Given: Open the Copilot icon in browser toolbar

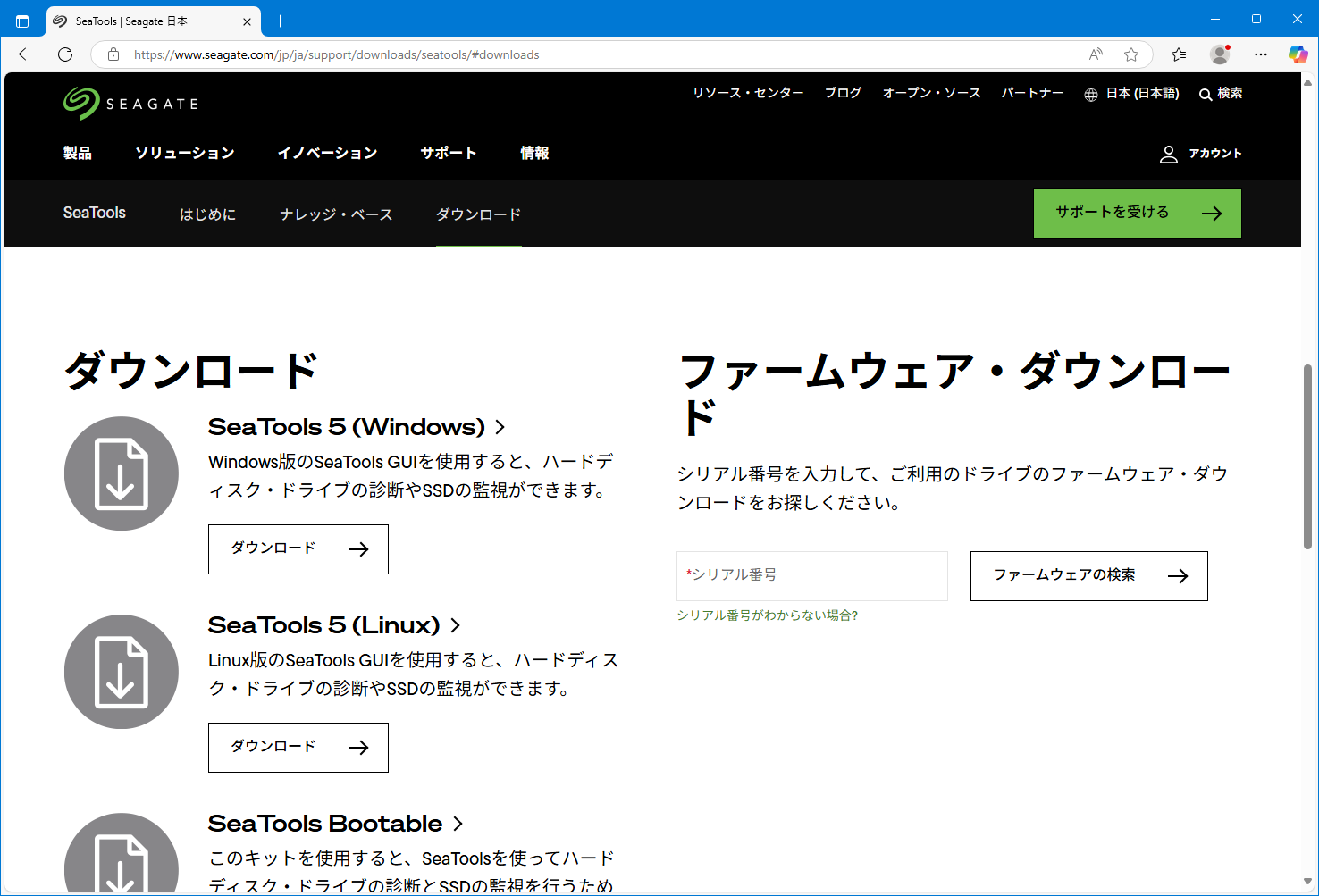Looking at the screenshot, I should pos(1298,54).
